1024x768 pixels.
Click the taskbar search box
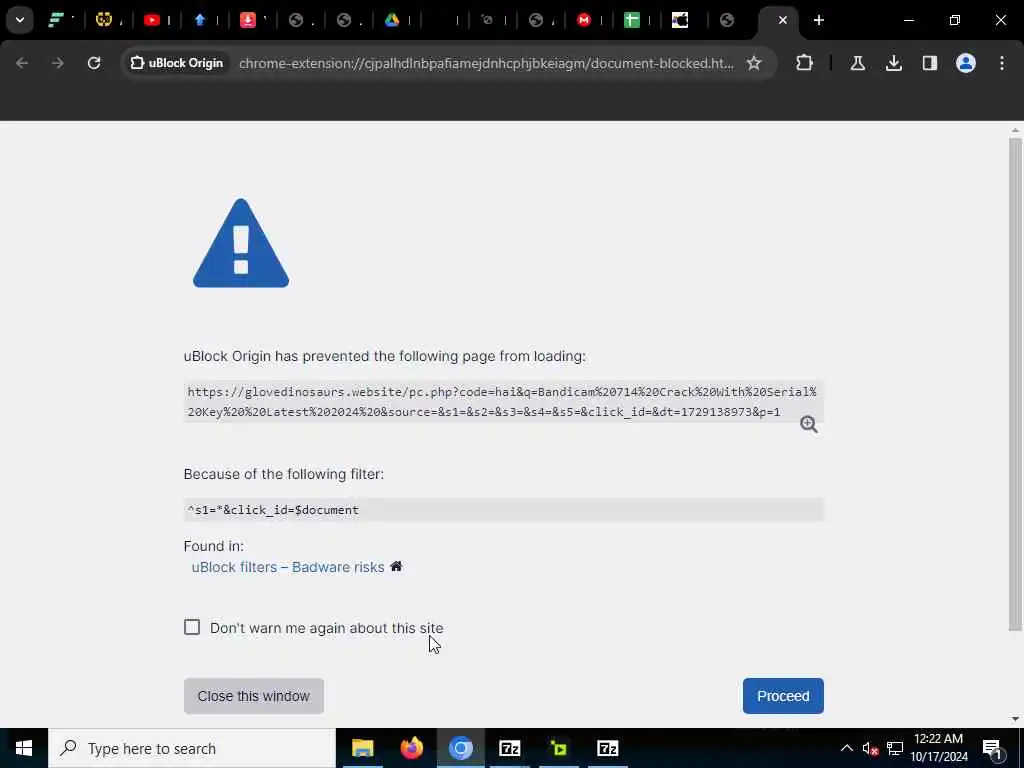tap(192, 748)
